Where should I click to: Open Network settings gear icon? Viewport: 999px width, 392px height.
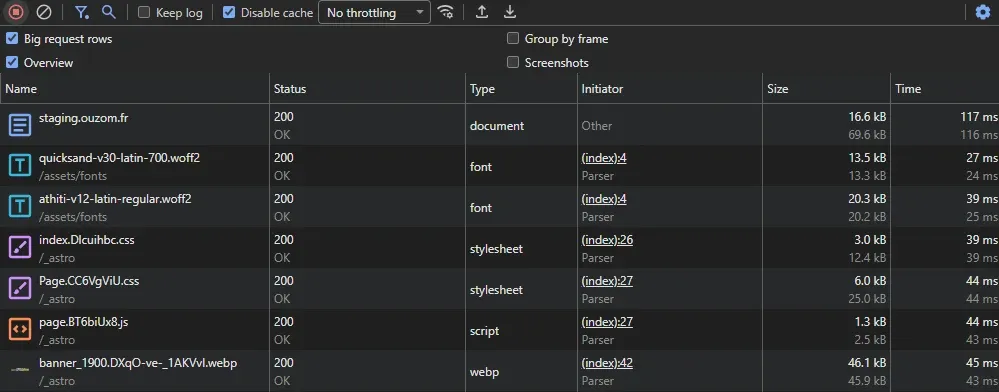click(983, 11)
